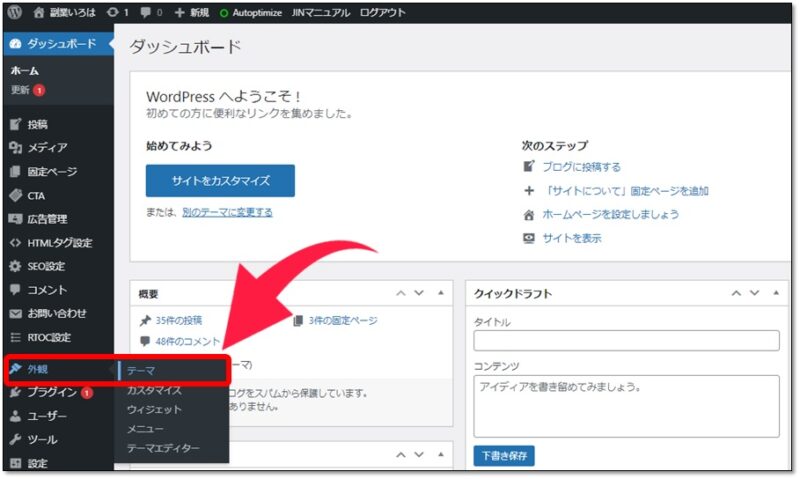Click the green Autoptimize status circle
This screenshot has height=479, width=800.
click(223, 13)
